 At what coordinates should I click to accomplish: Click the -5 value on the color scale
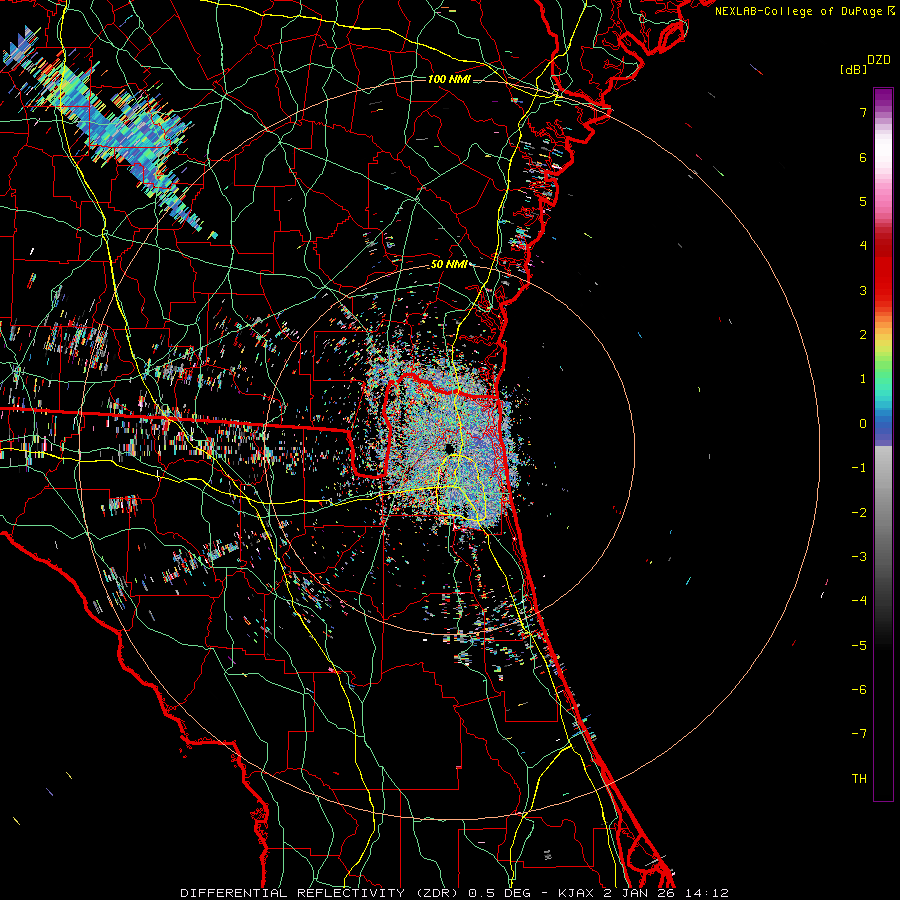click(859, 646)
